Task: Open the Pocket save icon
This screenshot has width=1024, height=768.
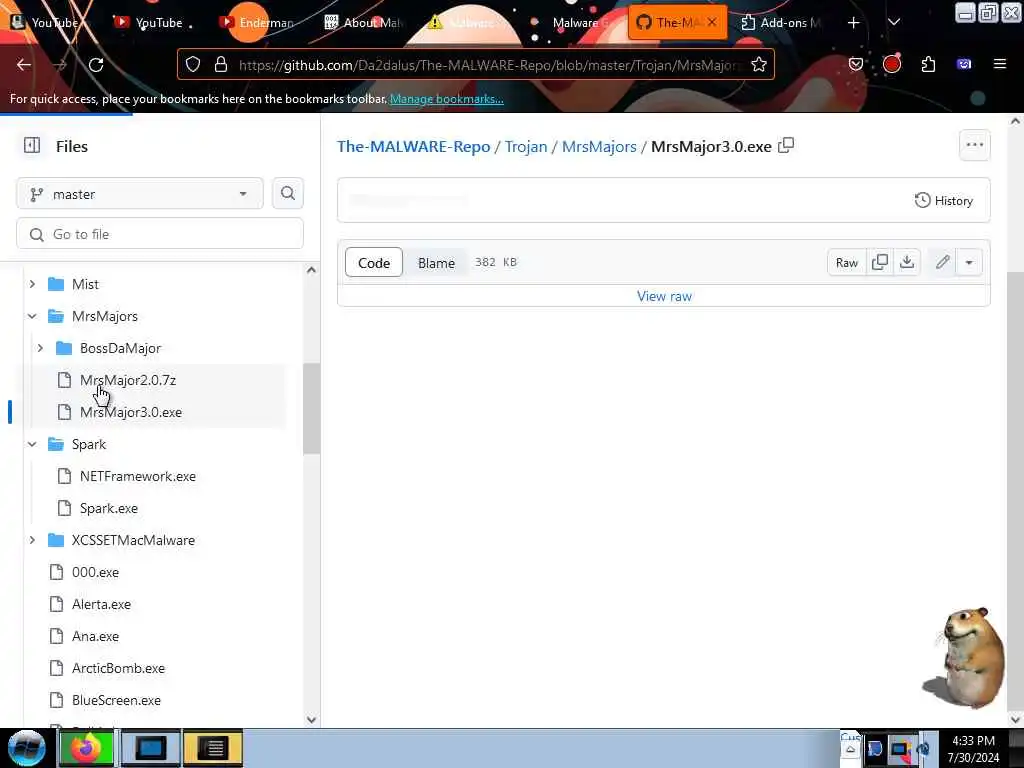Action: point(856,65)
